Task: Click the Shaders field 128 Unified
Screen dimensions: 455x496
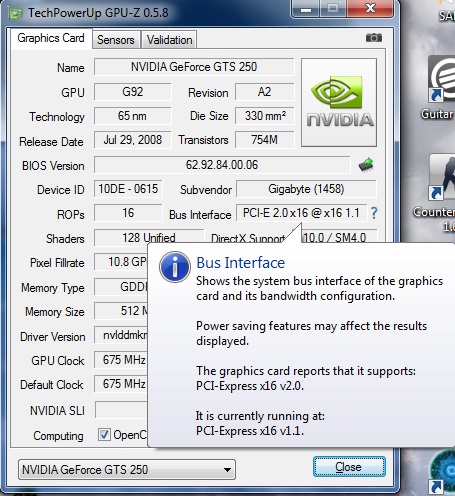Action: tap(149, 237)
